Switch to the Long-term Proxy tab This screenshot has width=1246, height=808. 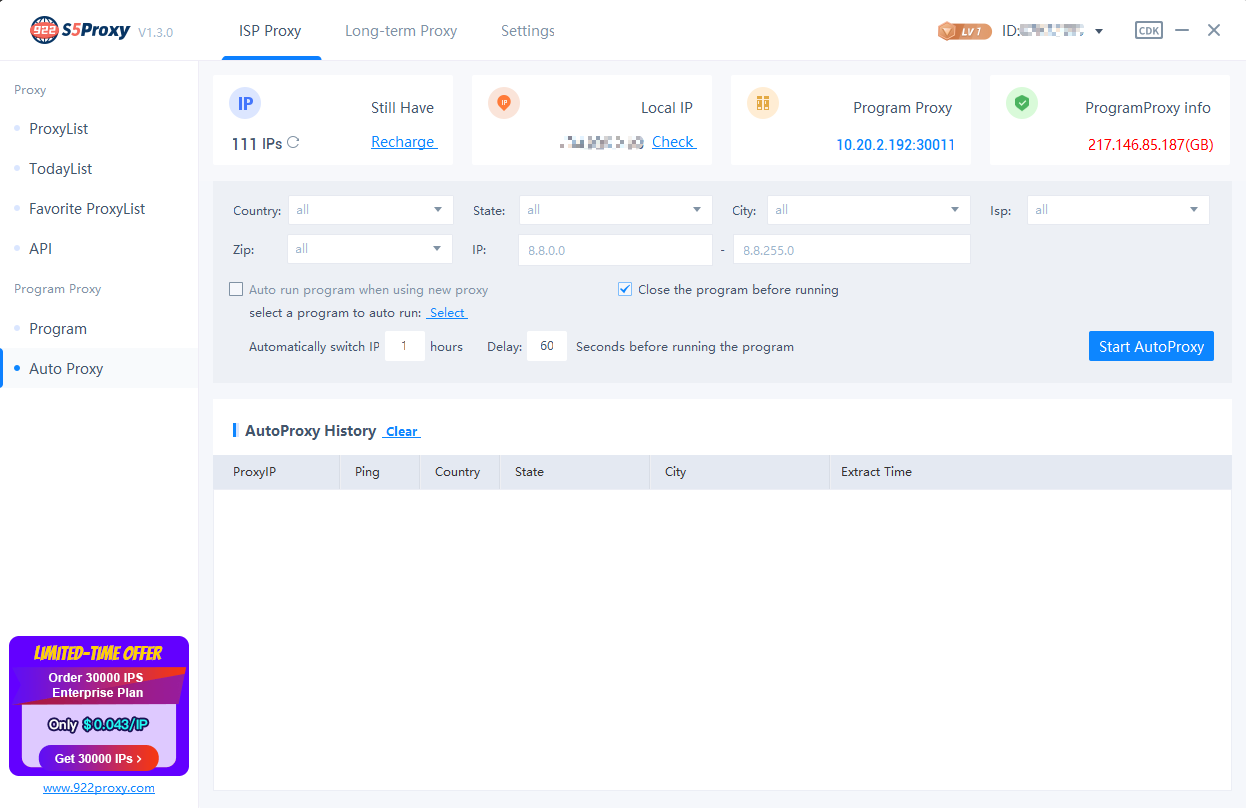[x=401, y=31]
